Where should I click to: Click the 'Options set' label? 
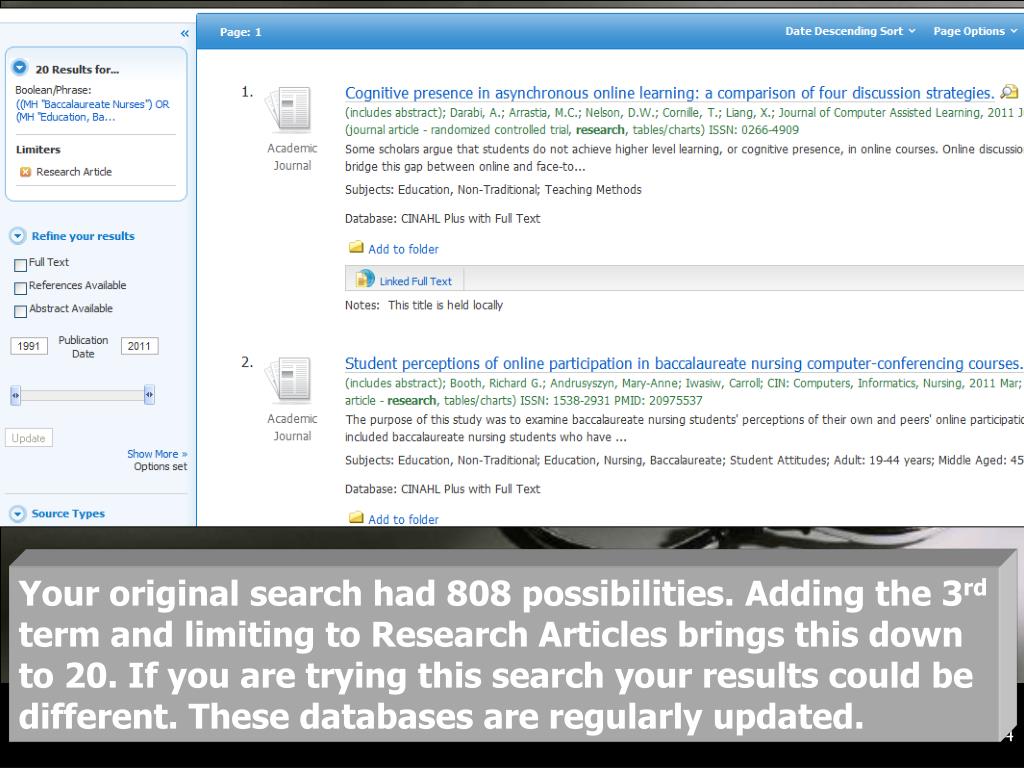[x=161, y=467]
